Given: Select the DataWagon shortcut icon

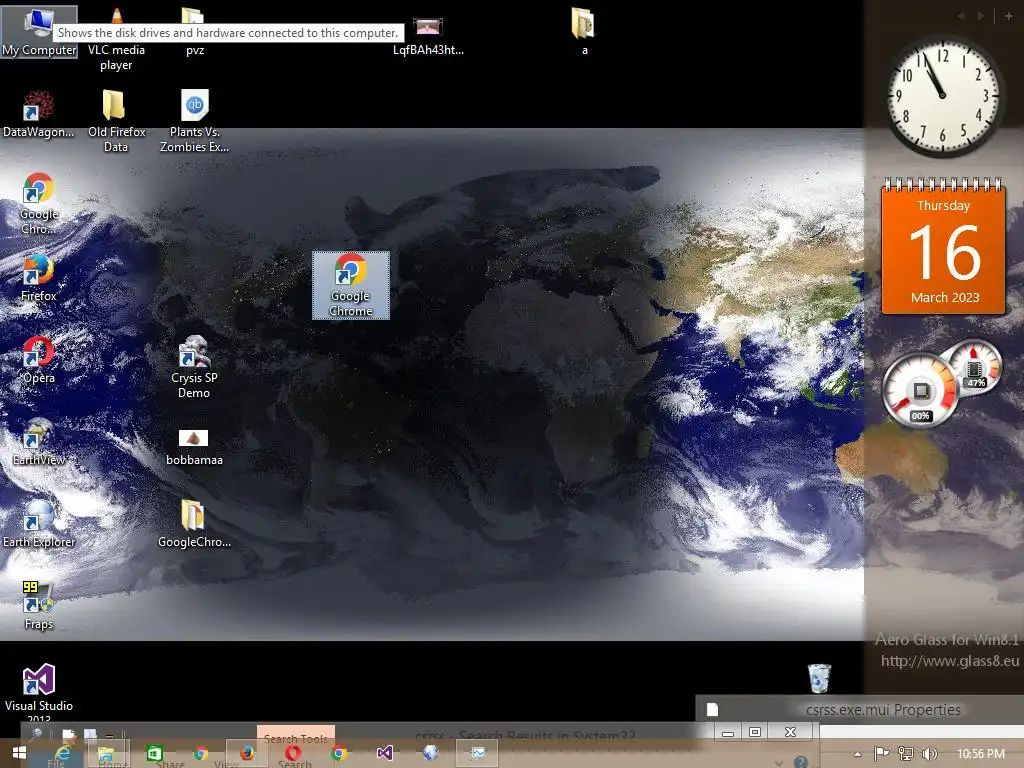Looking at the screenshot, I should point(39,115).
